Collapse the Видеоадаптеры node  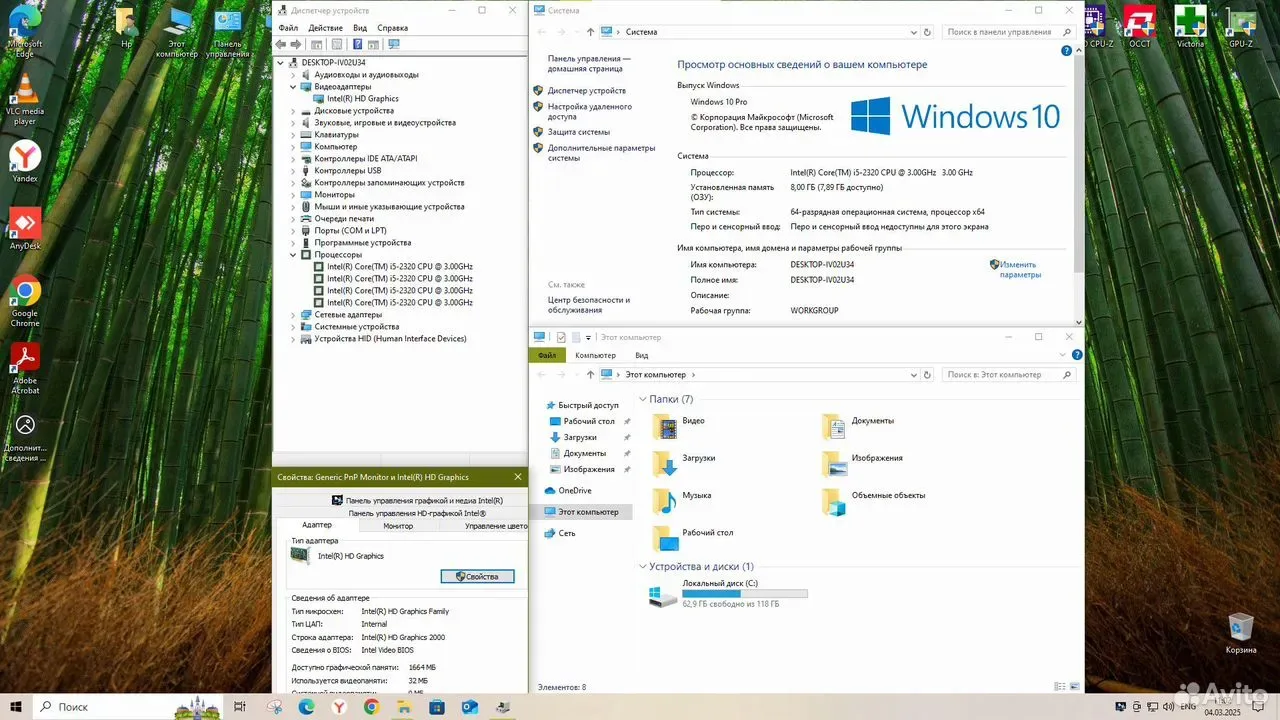pyautogui.click(x=294, y=87)
